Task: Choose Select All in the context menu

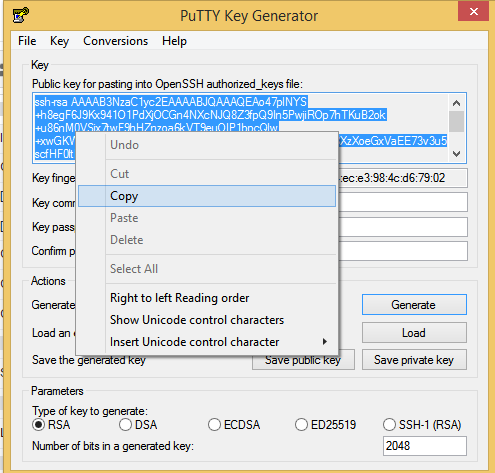Action: [207, 269]
